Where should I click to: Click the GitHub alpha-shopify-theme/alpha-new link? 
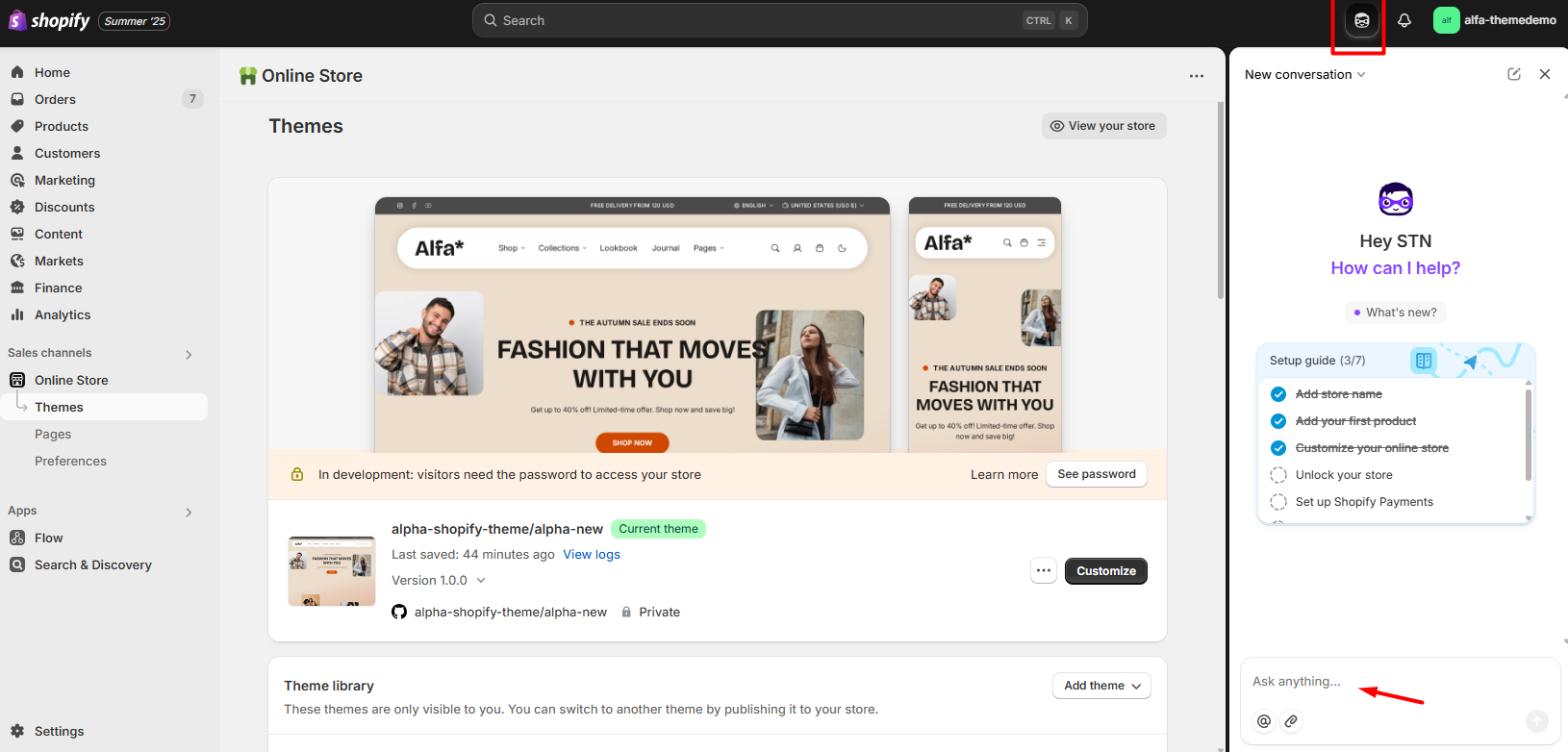511,612
